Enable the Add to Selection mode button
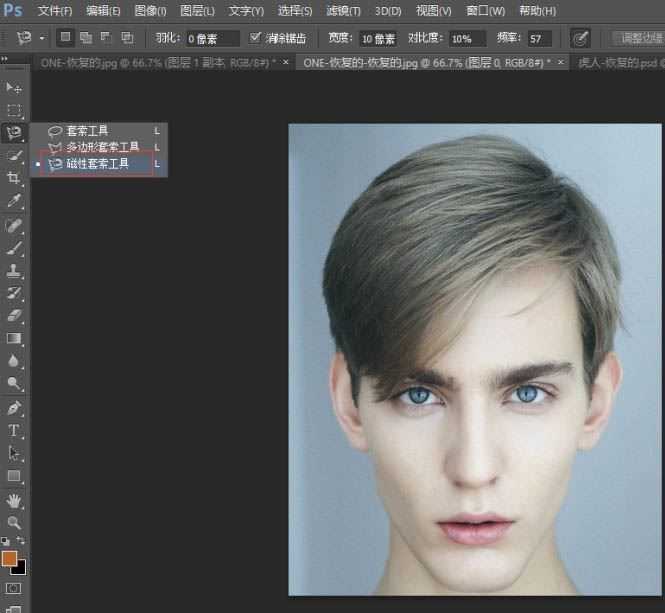 click(86, 38)
